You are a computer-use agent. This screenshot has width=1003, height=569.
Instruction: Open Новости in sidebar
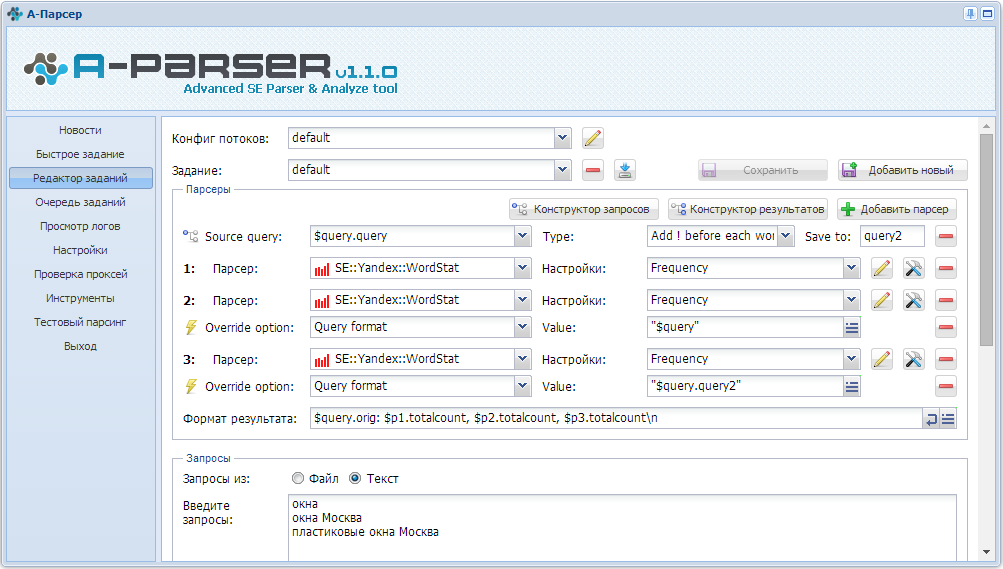[x=81, y=130]
